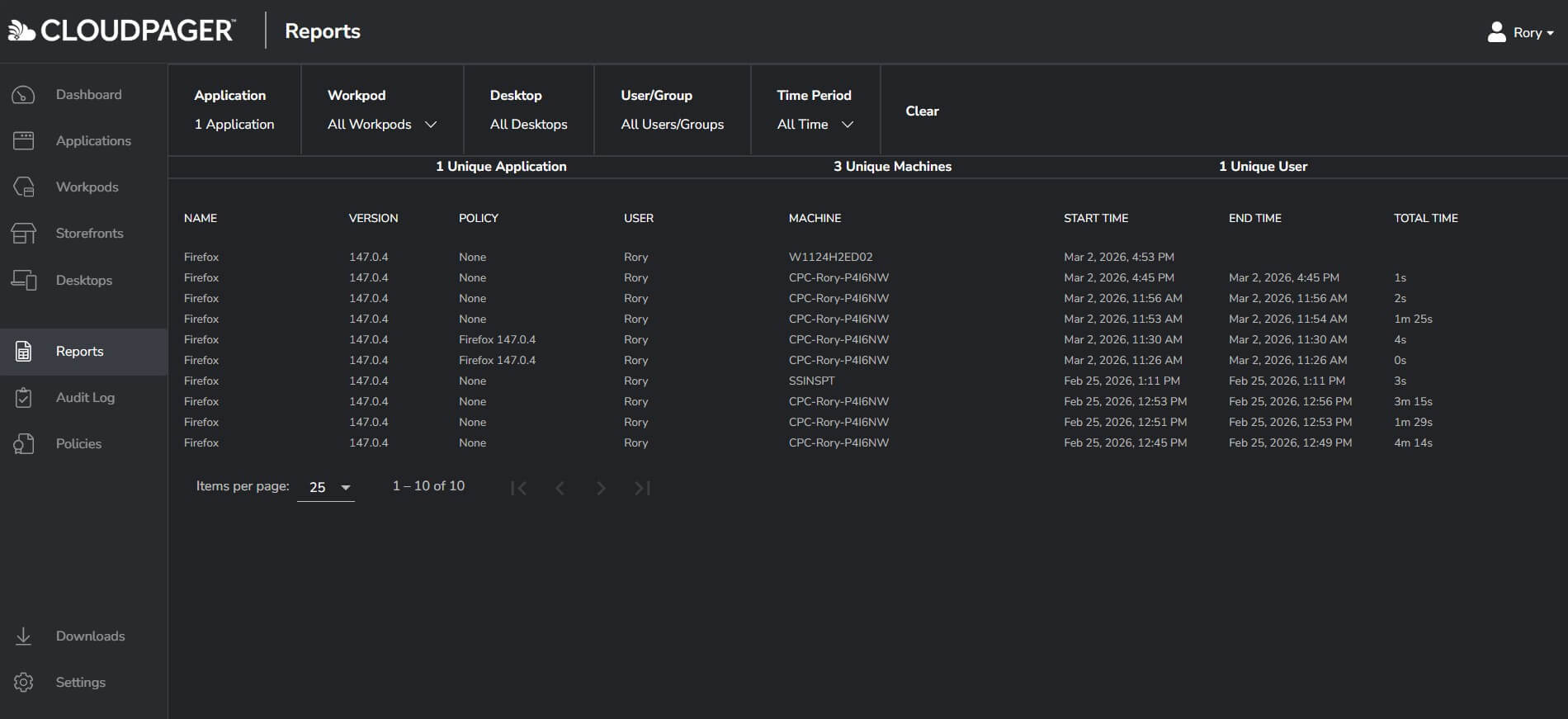Open the Desktop filter showing All Desktops
This screenshot has width=1568, height=719.
click(528, 125)
